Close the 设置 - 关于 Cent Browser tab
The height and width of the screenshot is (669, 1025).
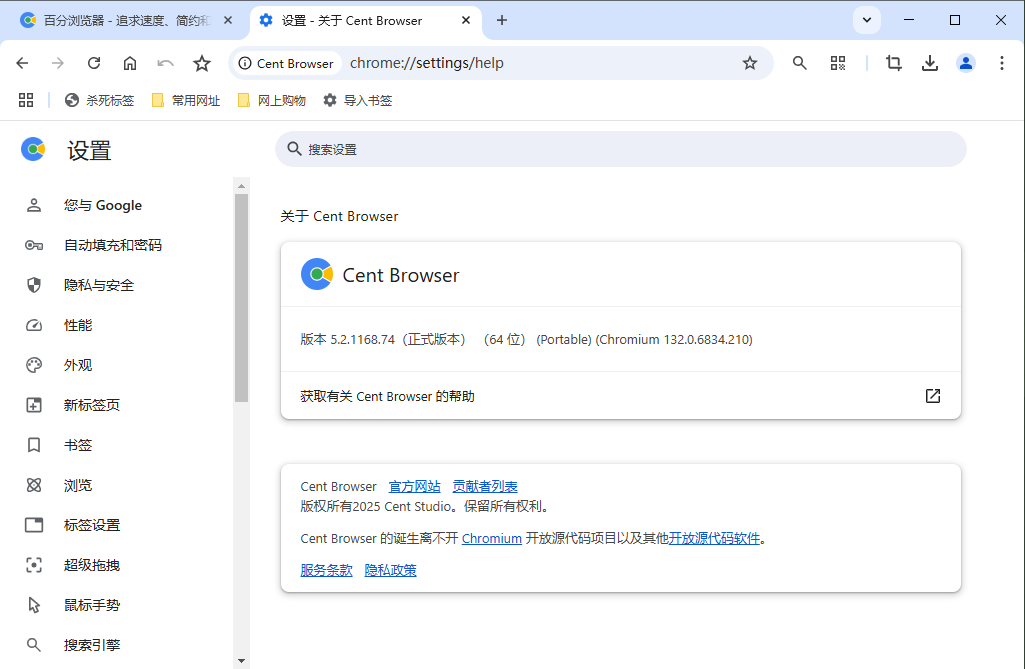[465, 20]
